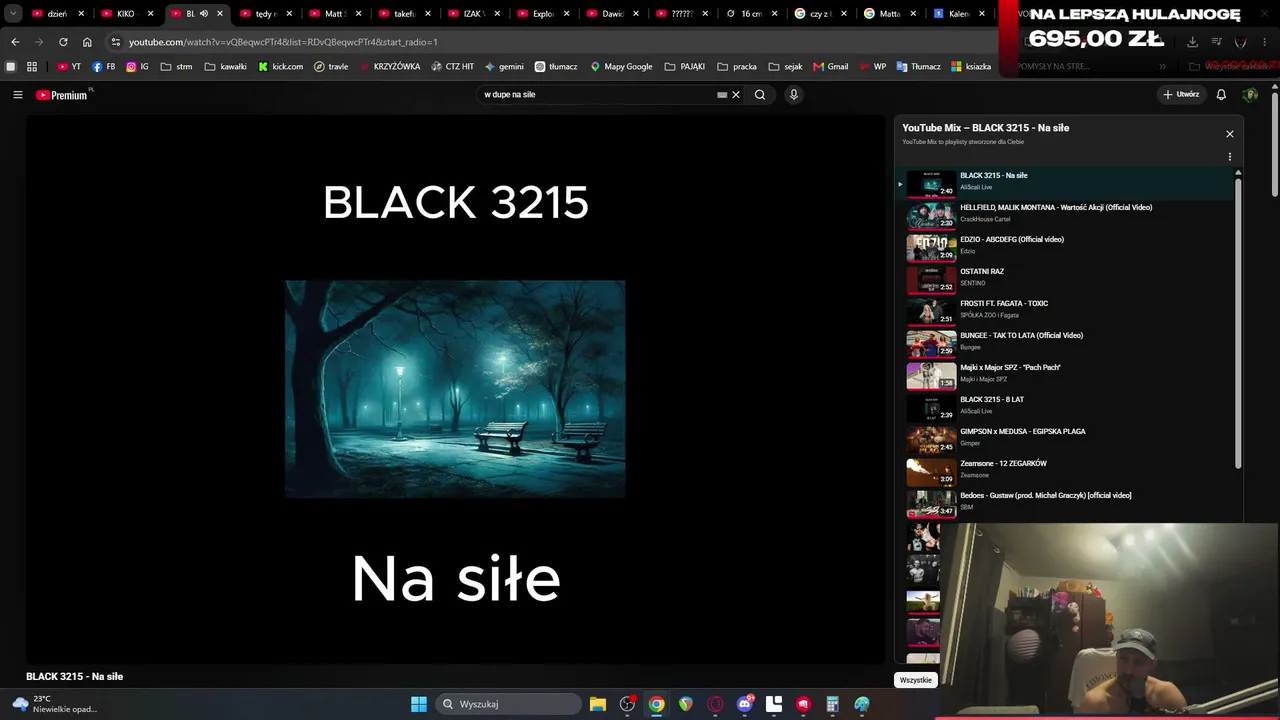Image resolution: width=1280 pixels, height=720 pixels.
Task: Expand the sejak bookmark folder
Action: click(x=786, y=67)
